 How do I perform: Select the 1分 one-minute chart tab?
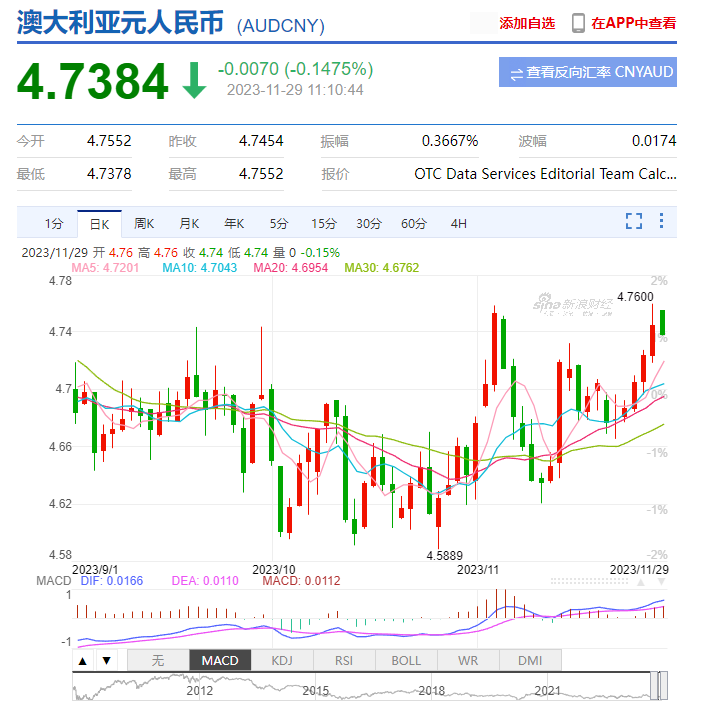click(53, 224)
